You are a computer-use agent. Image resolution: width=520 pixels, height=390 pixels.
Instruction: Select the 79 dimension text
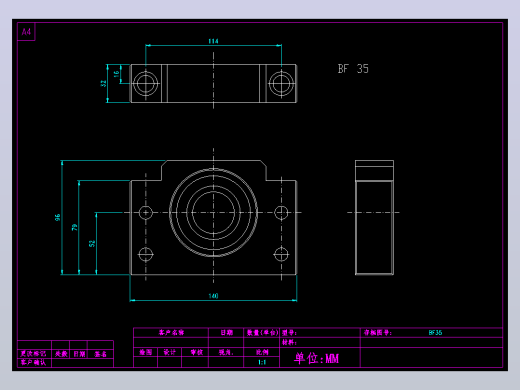[74, 227]
